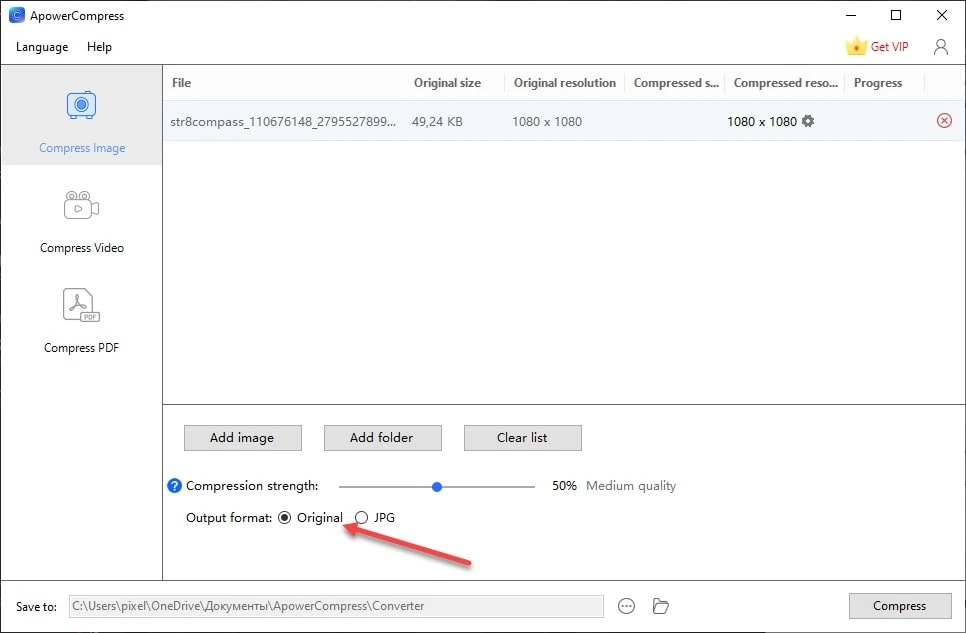This screenshot has height=633, width=966.
Task: Click the Compressed resolution column header
Action: [785, 83]
